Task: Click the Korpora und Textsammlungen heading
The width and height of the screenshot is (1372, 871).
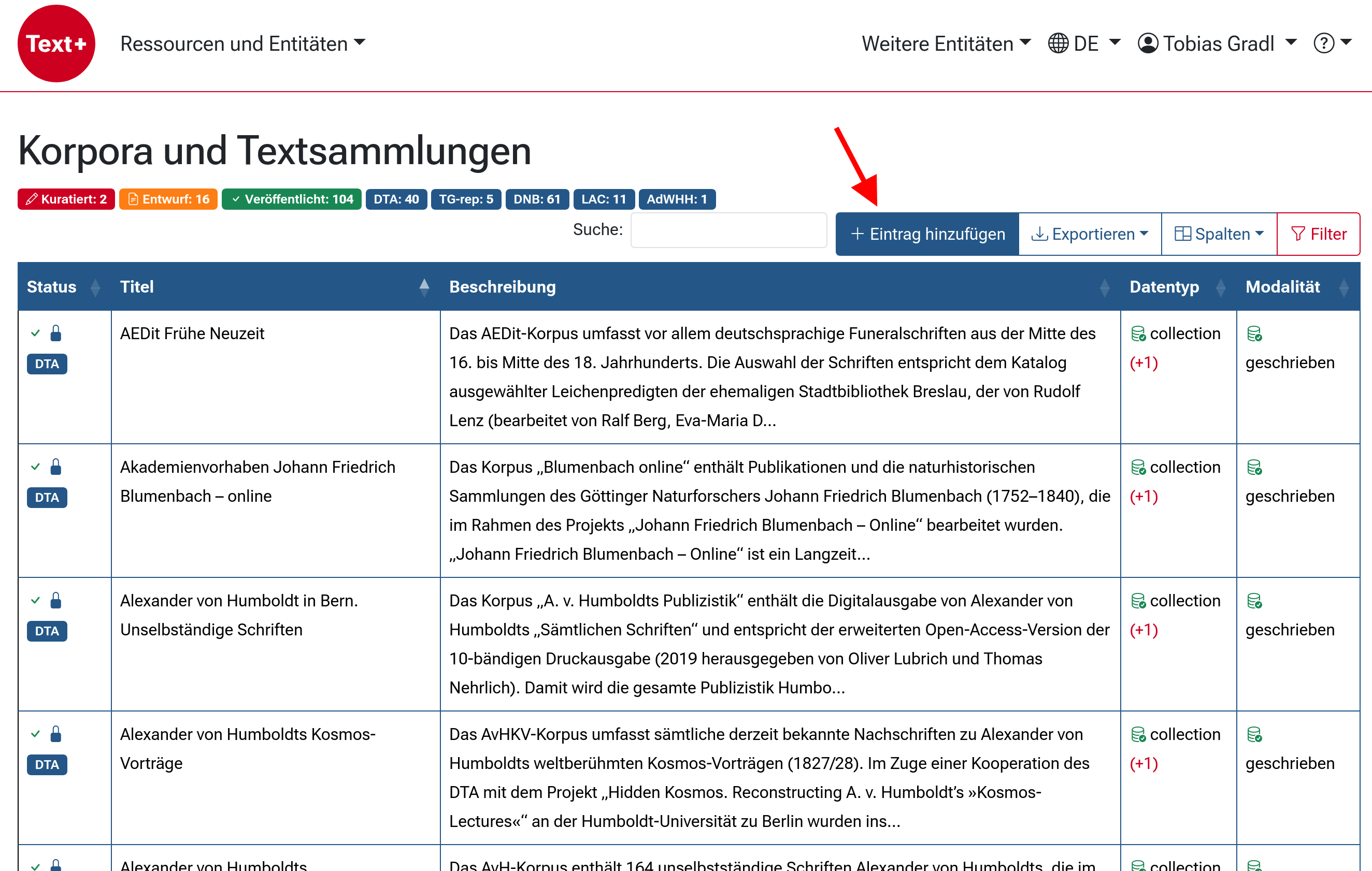Action: pyautogui.click(x=275, y=151)
